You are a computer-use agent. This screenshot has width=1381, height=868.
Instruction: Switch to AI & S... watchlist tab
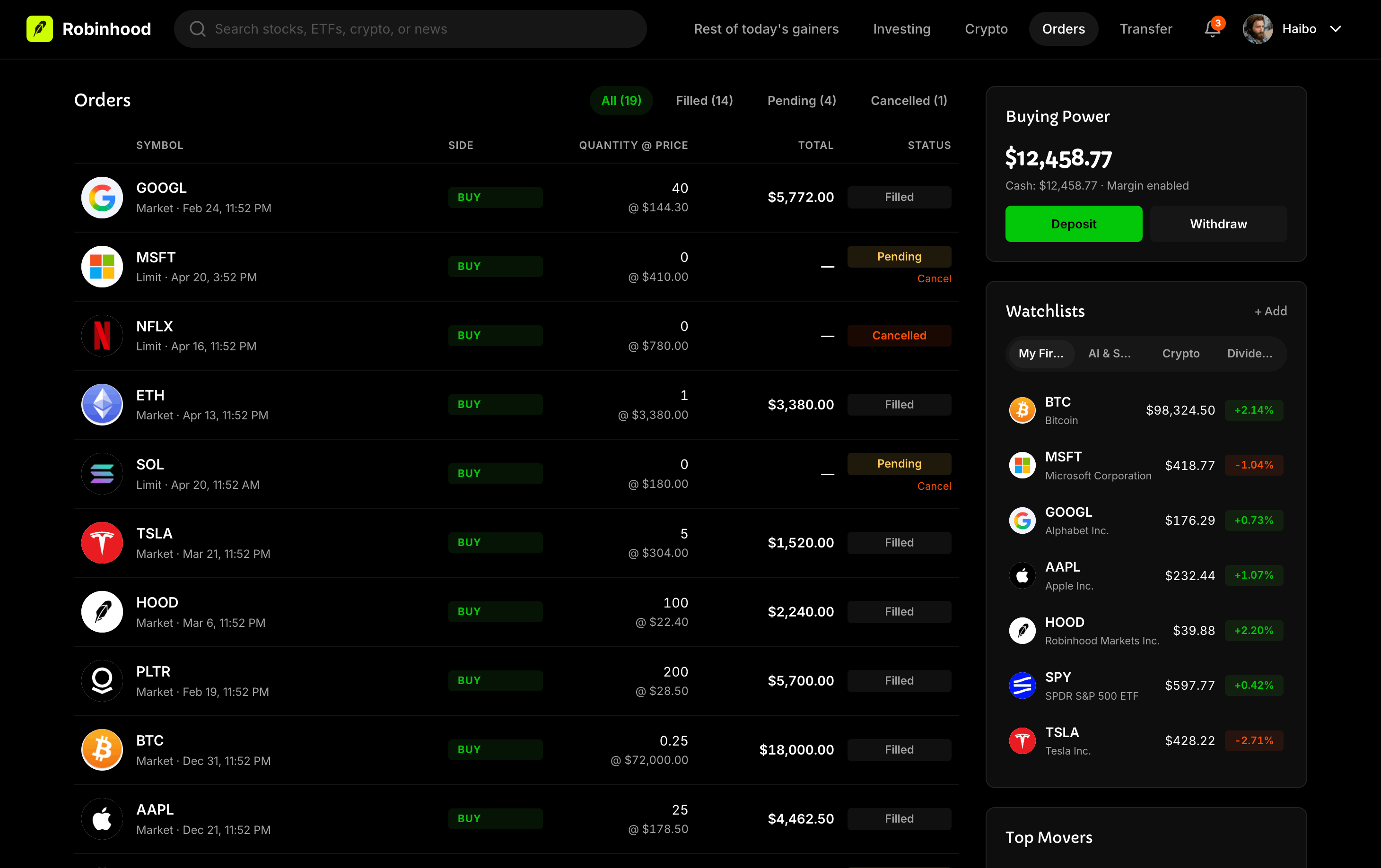tap(1109, 354)
